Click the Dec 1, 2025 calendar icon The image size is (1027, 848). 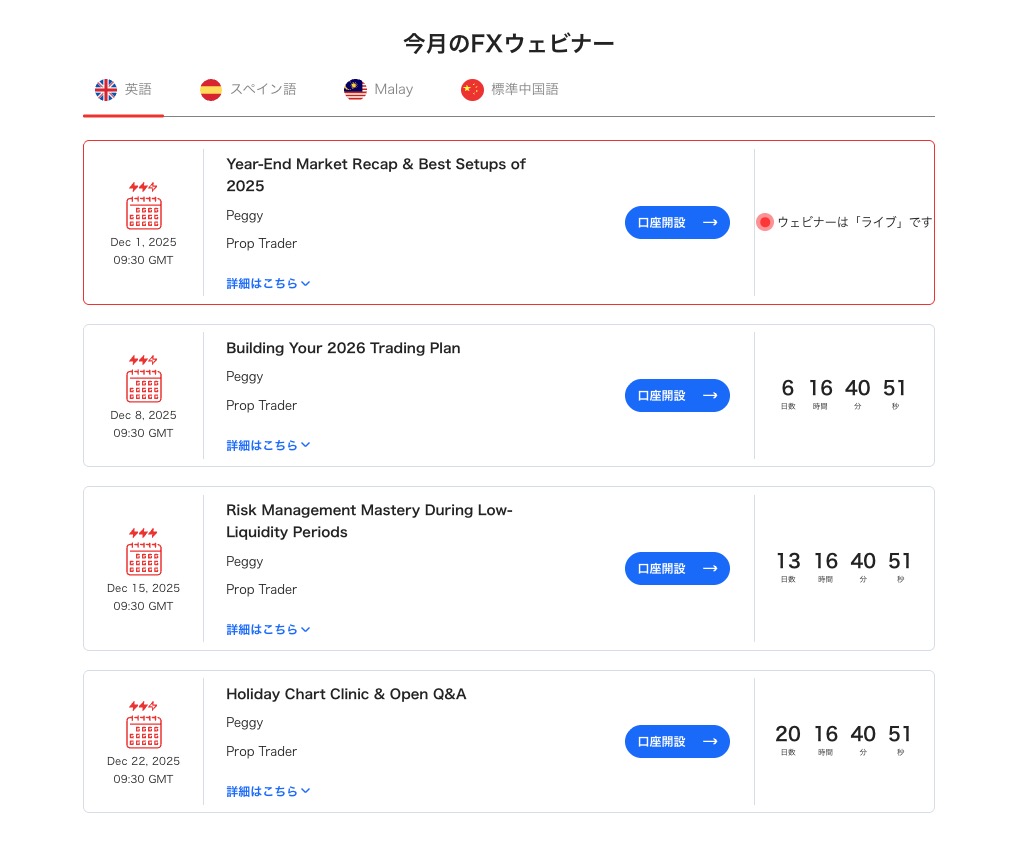click(x=144, y=206)
